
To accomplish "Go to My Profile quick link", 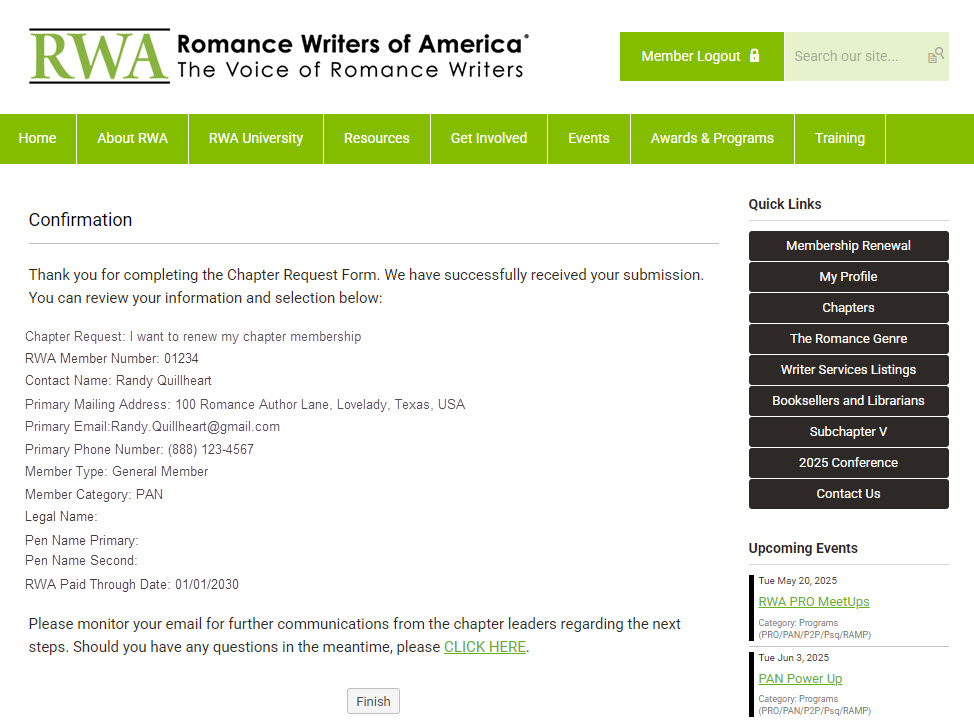I will [x=849, y=277].
